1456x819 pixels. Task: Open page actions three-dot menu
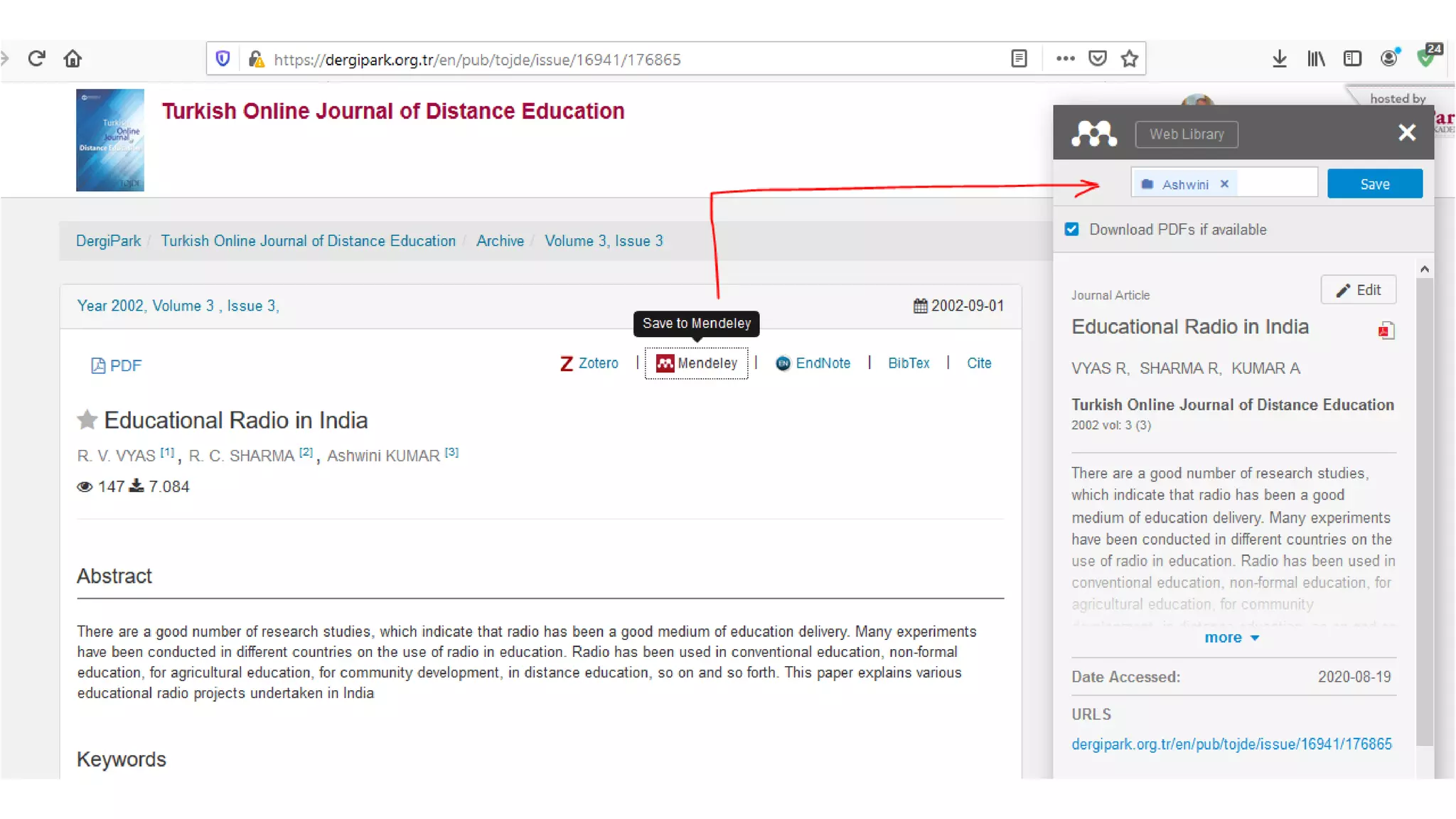(x=1065, y=58)
